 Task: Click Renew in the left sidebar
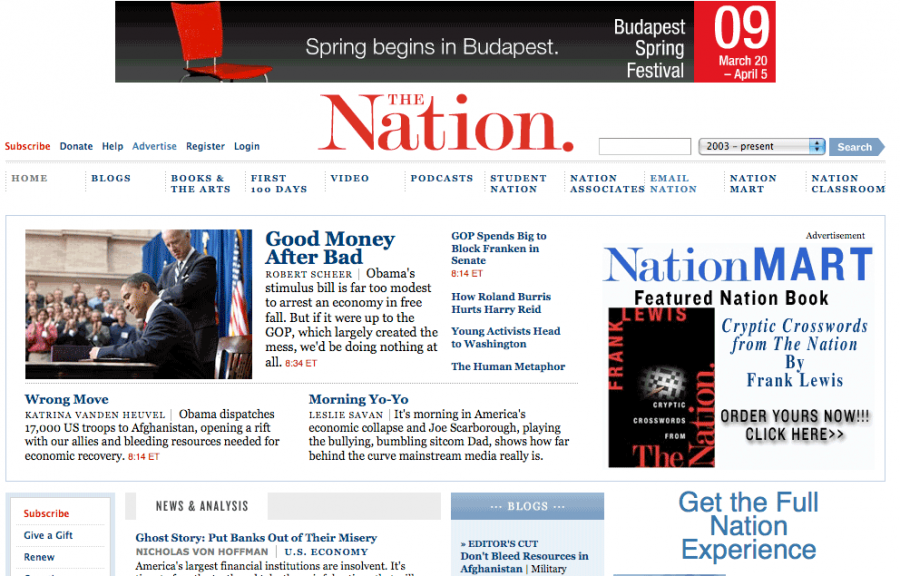pos(39,557)
